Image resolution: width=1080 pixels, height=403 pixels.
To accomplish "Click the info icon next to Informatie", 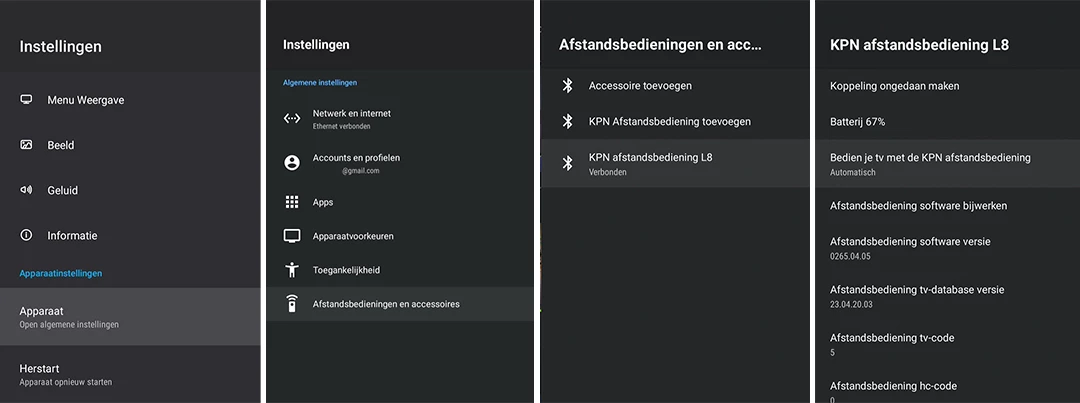I will click(x=26, y=235).
